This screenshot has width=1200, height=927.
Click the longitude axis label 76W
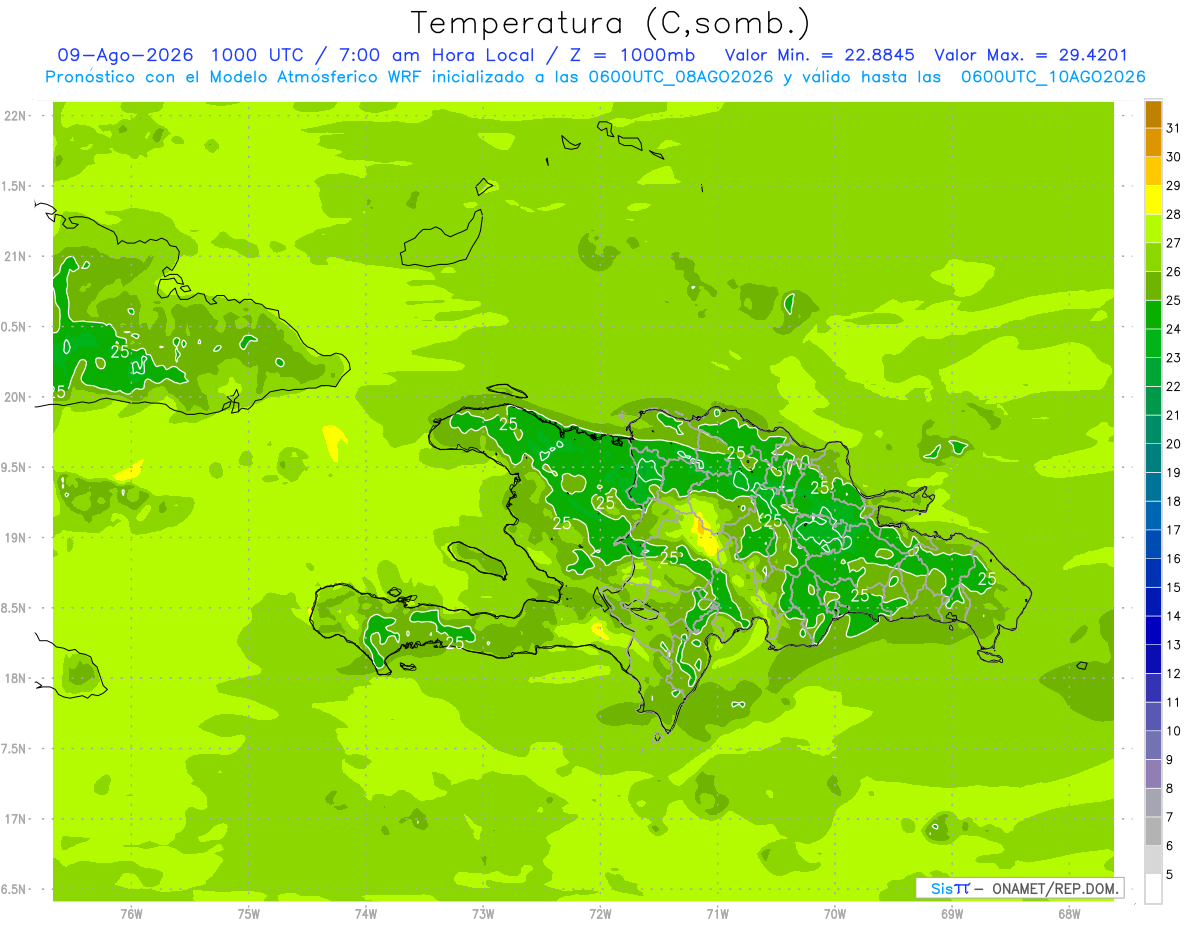coord(131,914)
